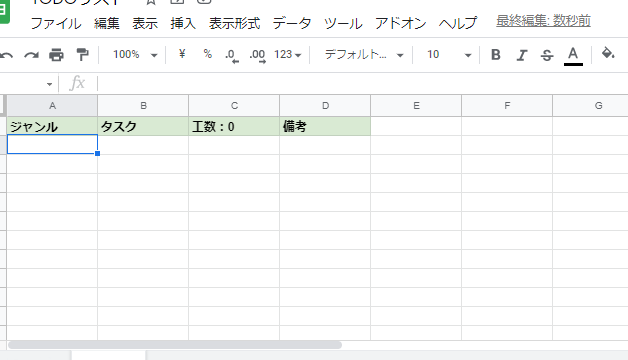Viewport: 628px width, 360px height.
Task: Open the 最終編集: 数秒前 link
Action: coord(543,21)
